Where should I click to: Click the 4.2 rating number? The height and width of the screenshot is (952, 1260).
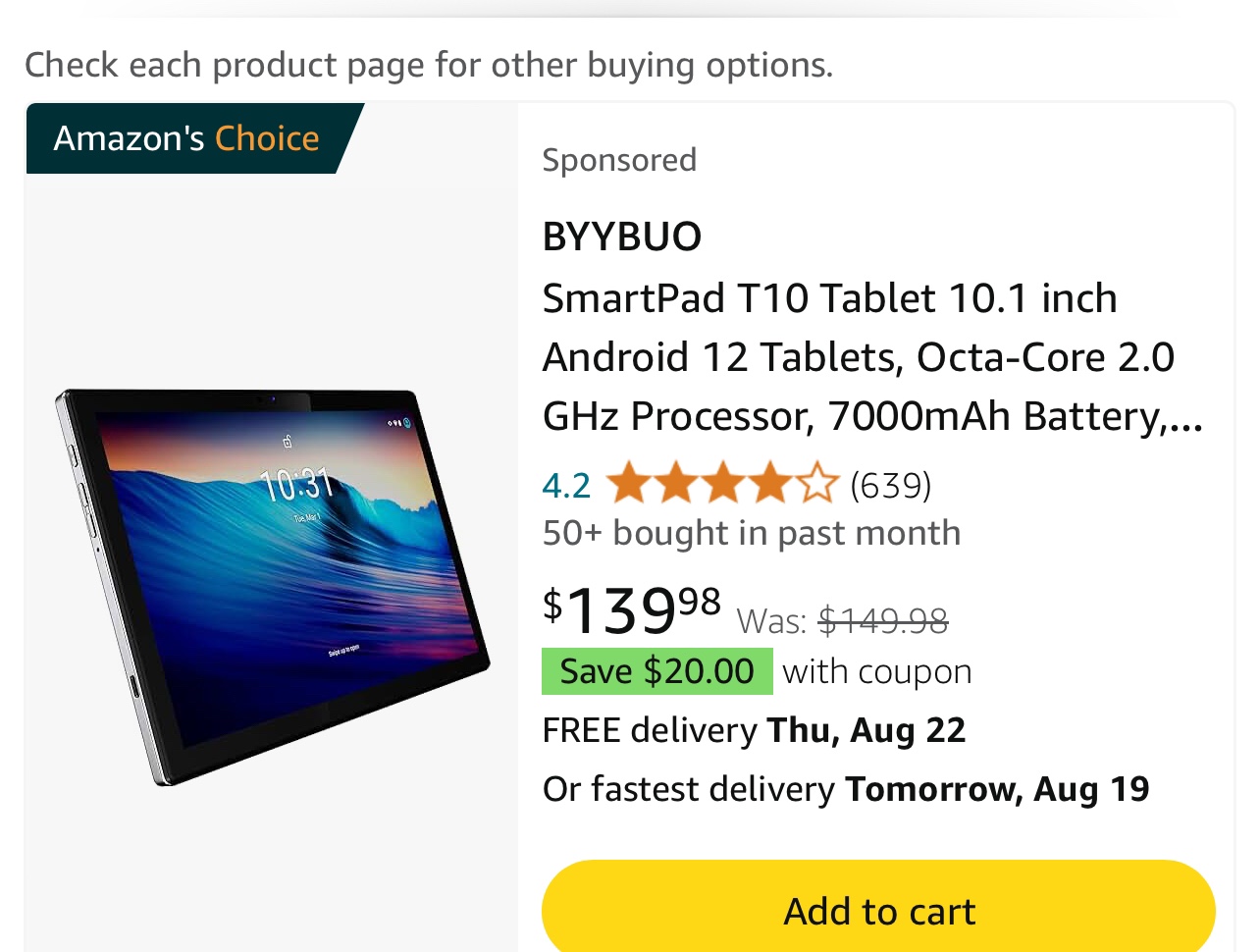pyautogui.click(x=566, y=483)
